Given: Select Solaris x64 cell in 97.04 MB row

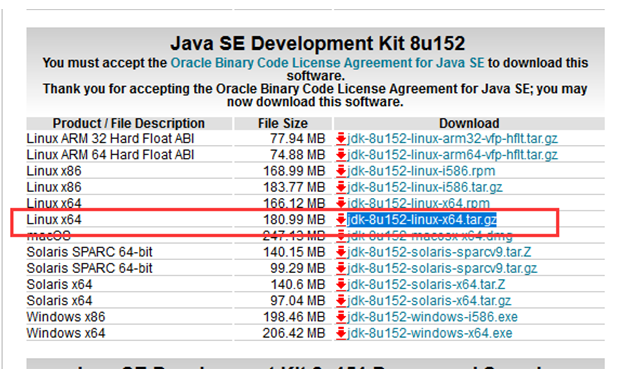Looking at the screenshot, I should pyautogui.click(x=60, y=301).
